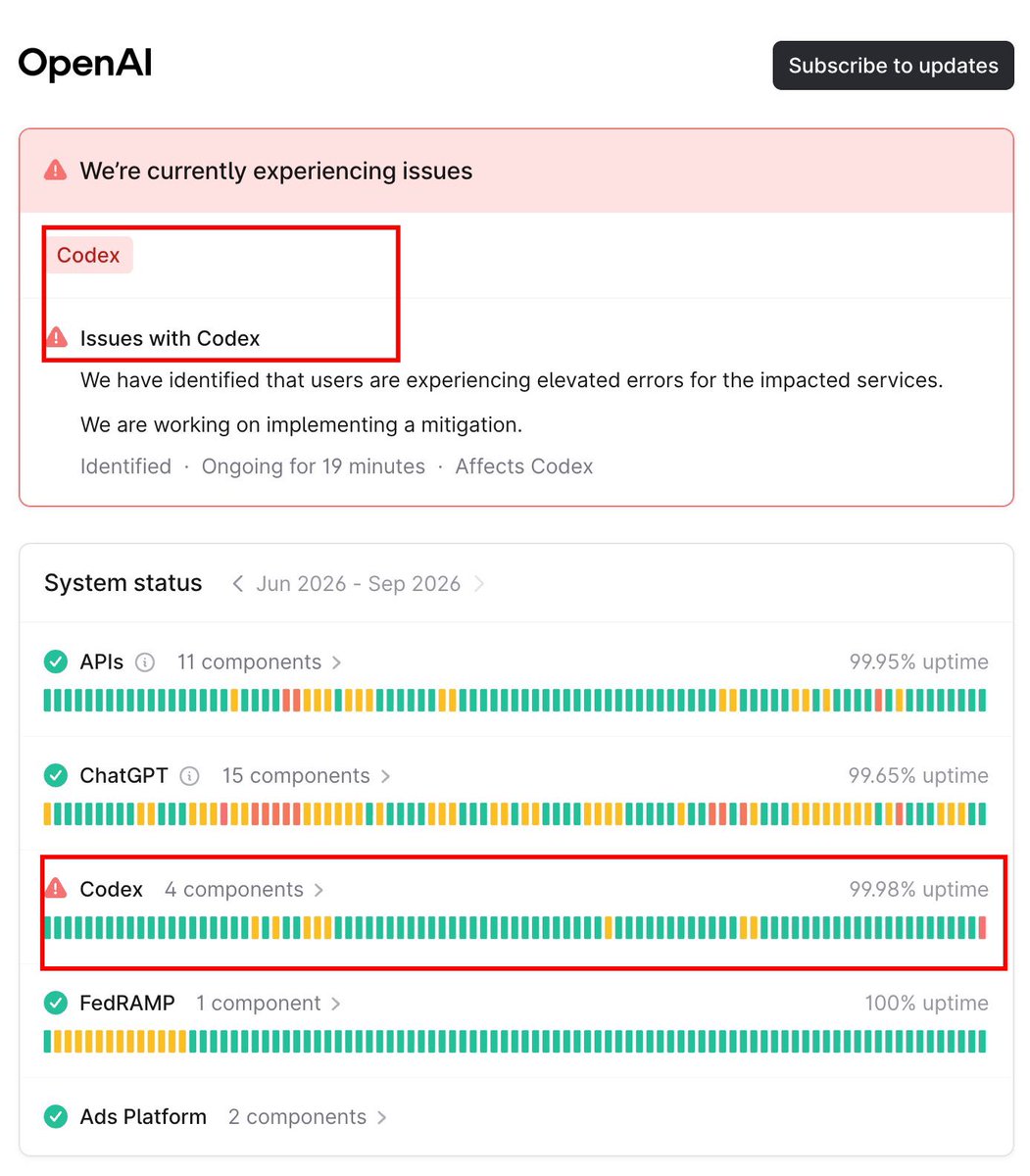1030x1176 pixels.
Task: Open the Issues with Codex incident link
Action: [170, 339]
